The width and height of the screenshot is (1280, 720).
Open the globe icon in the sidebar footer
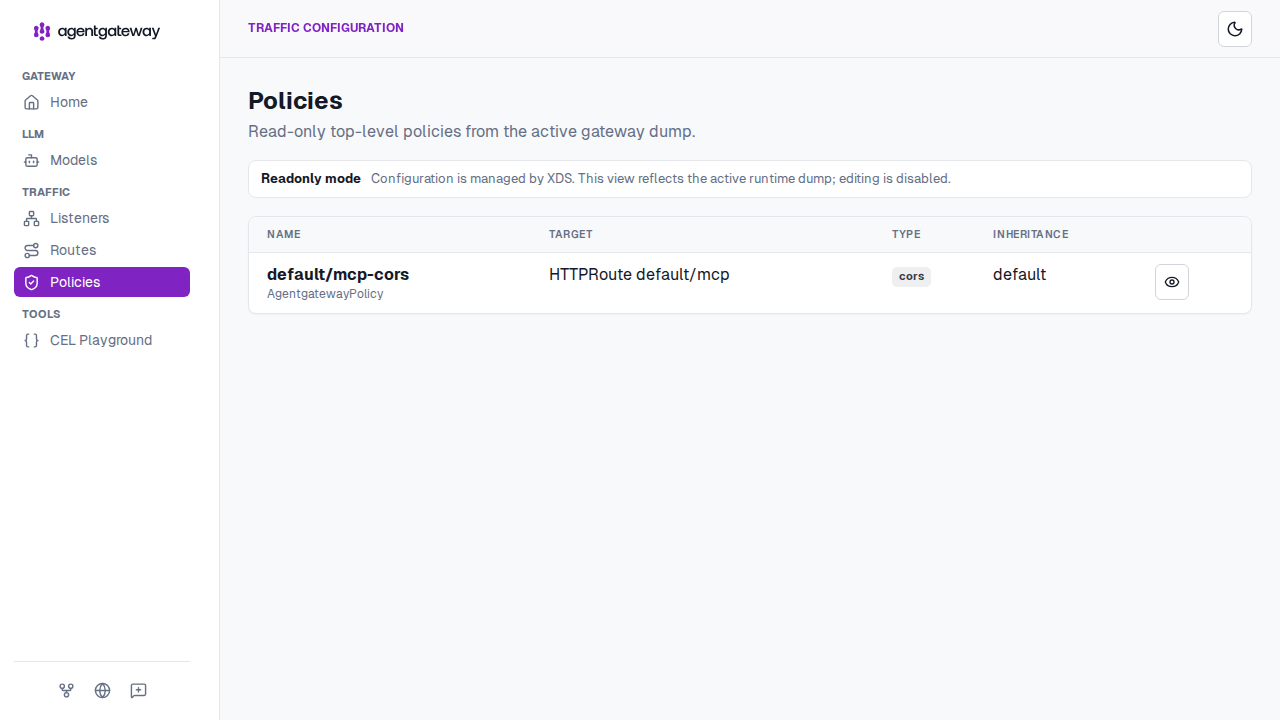pos(102,690)
